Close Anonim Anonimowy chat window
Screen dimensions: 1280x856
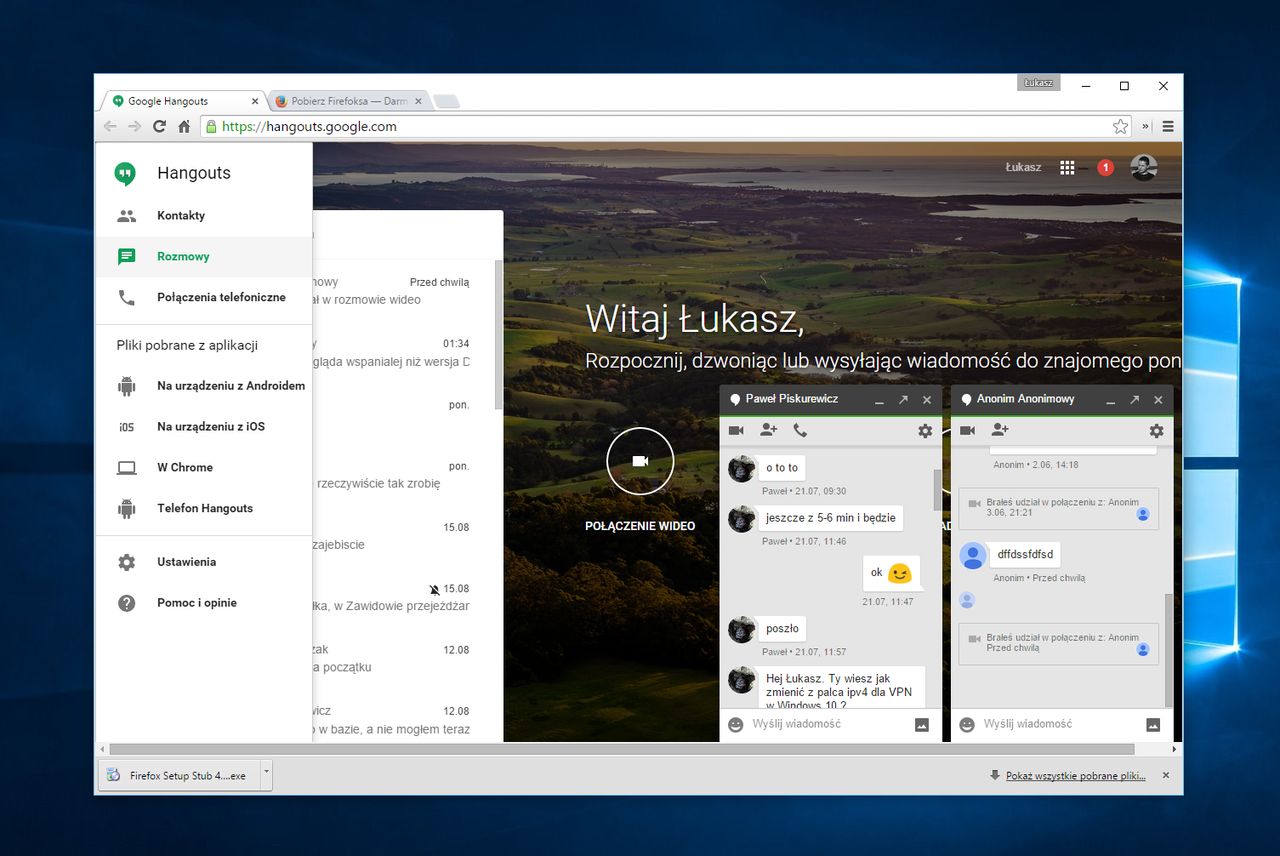click(x=1158, y=400)
